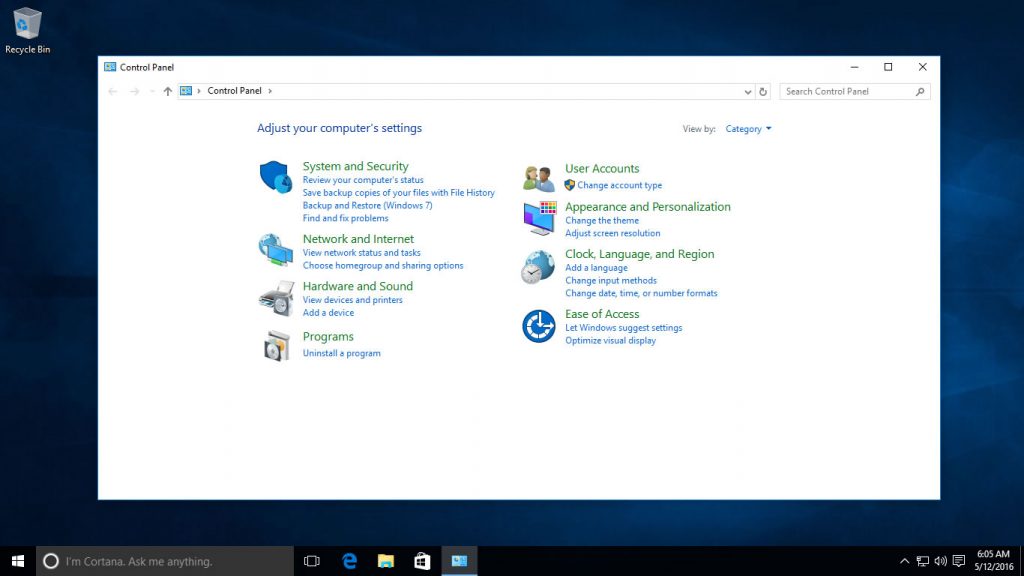This screenshot has width=1024, height=576.
Task: Click 'Backup and Restore (Windows 7)' link
Action: point(366,205)
